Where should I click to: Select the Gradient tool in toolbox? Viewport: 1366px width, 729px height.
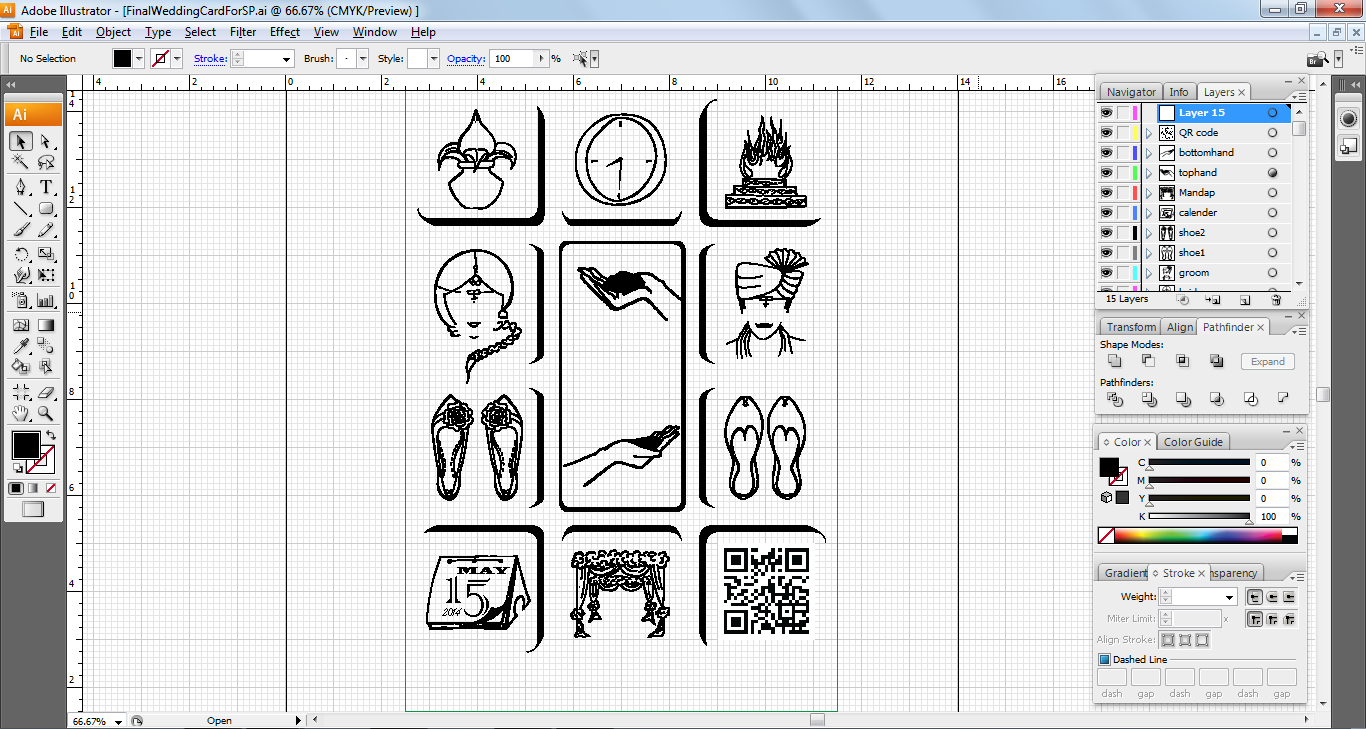coord(46,325)
